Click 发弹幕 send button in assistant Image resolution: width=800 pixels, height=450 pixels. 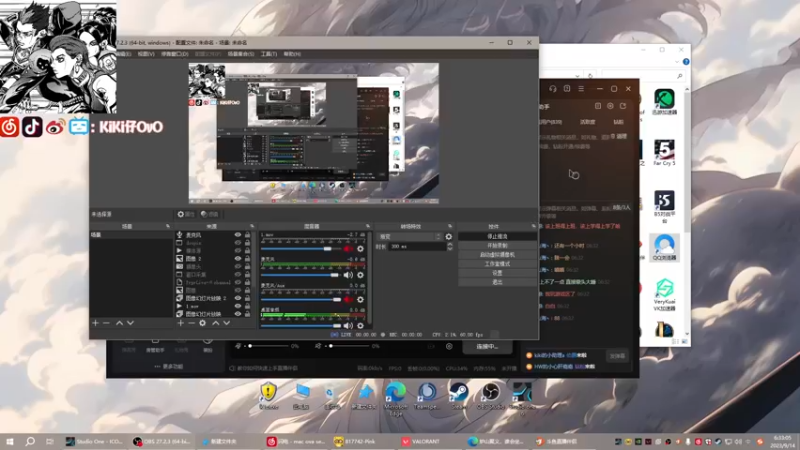[617, 356]
